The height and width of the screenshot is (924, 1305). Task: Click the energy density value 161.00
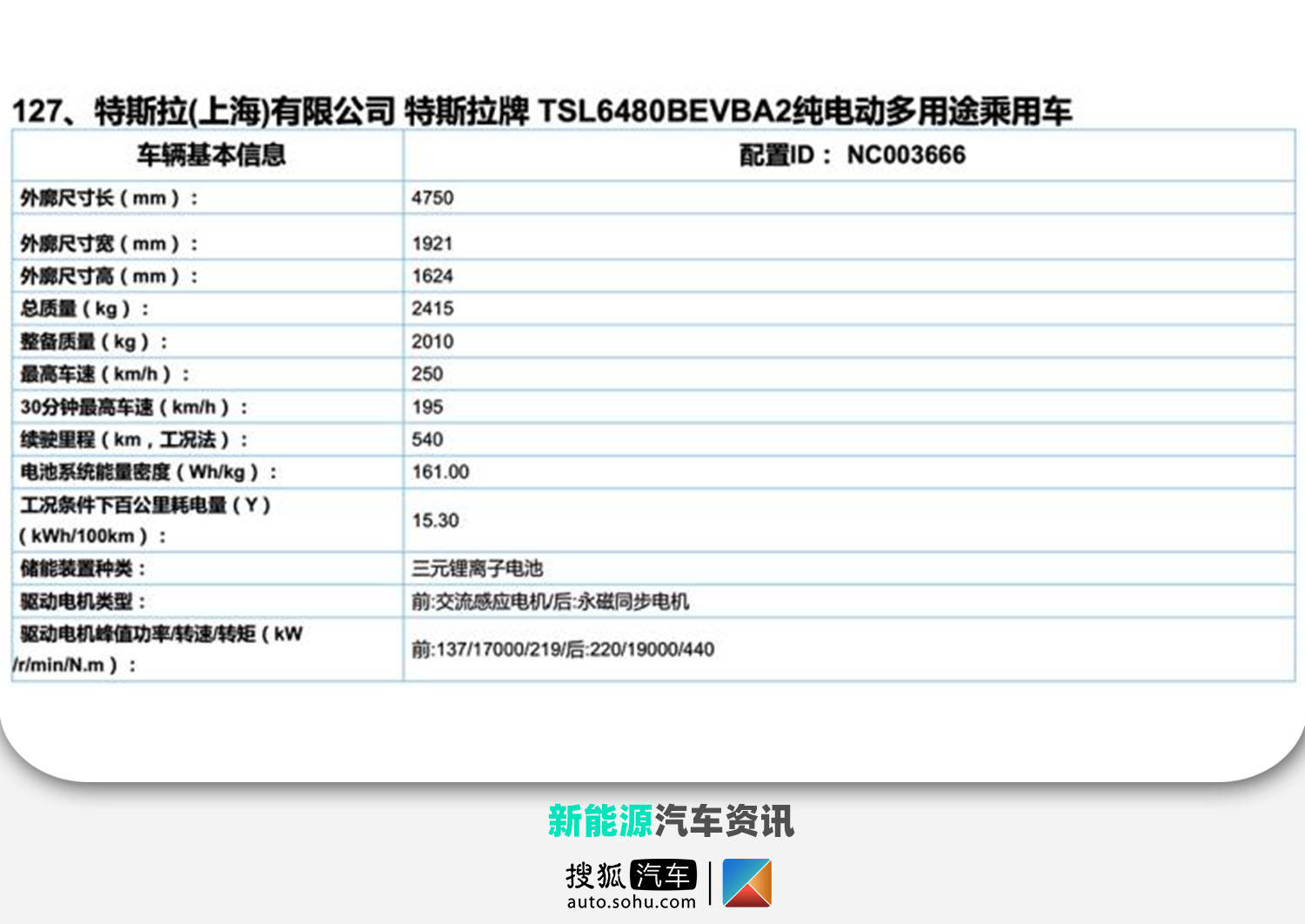click(440, 472)
